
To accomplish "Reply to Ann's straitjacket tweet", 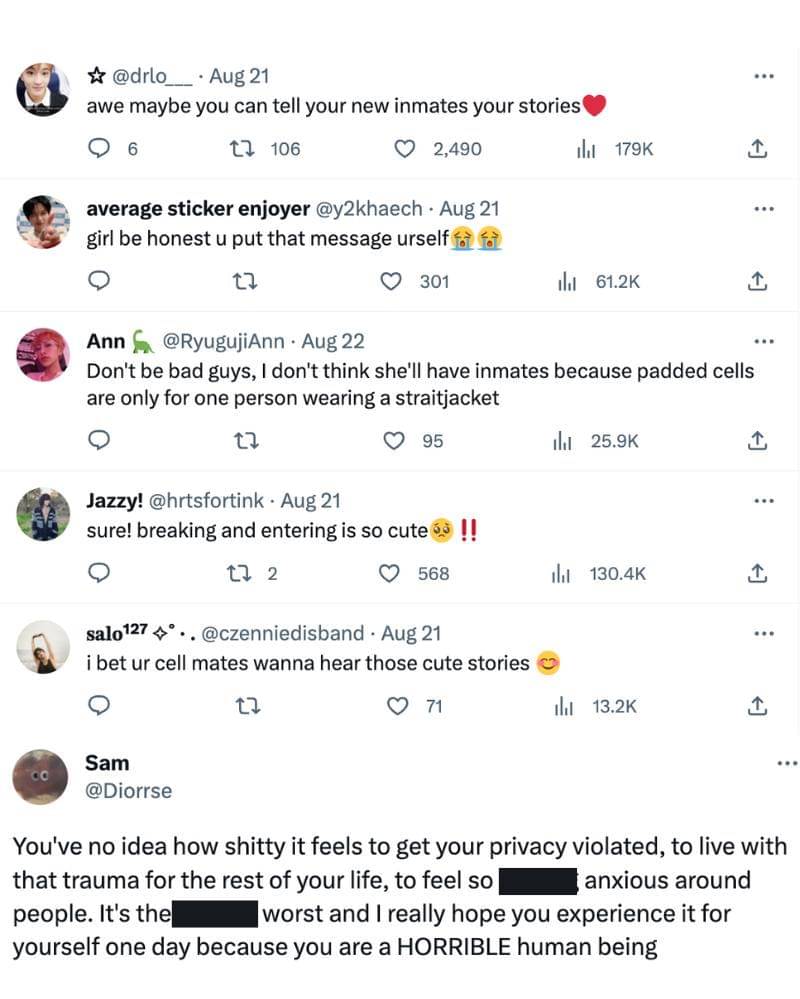I will (99, 441).
